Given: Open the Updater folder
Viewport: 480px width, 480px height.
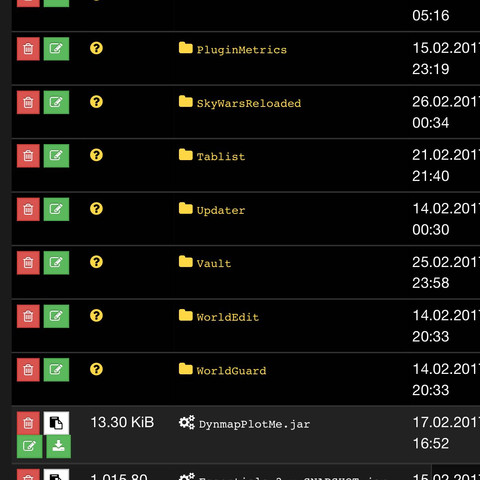Looking at the screenshot, I should click(221, 210).
